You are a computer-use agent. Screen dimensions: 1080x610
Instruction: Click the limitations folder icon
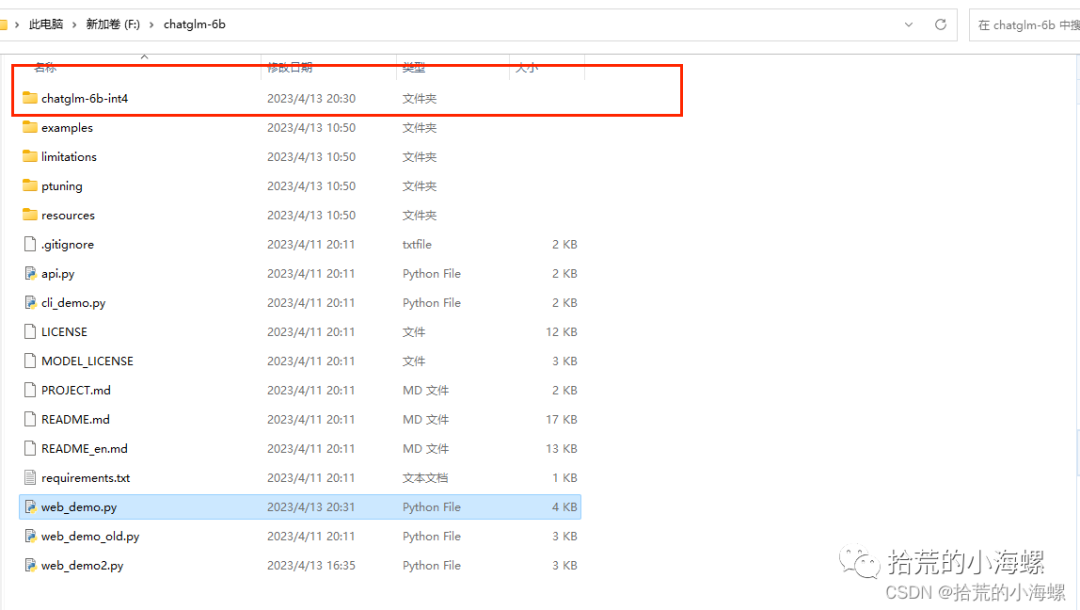(30, 156)
